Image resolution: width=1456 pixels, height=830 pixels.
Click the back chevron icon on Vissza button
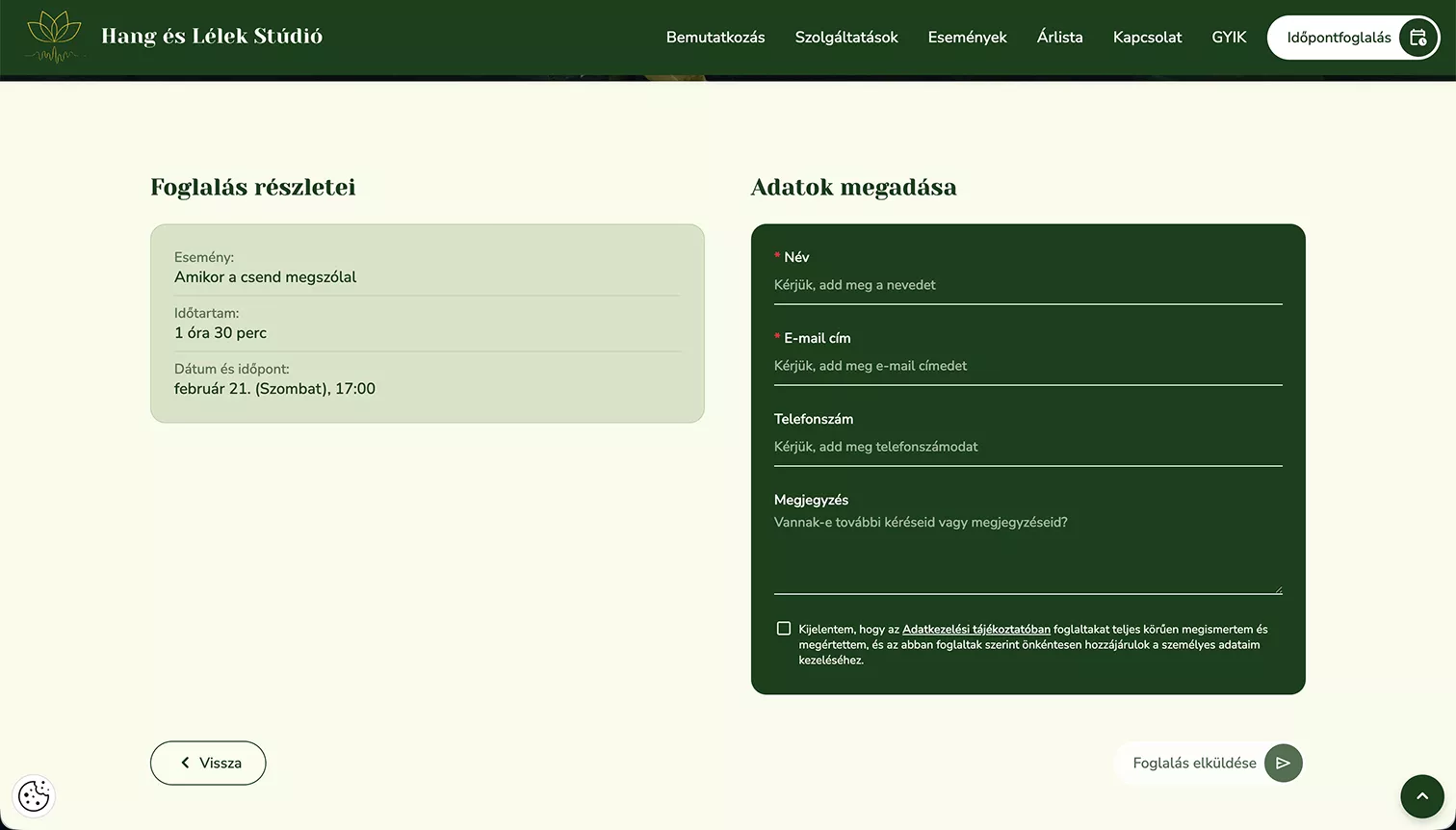(183, 763)
